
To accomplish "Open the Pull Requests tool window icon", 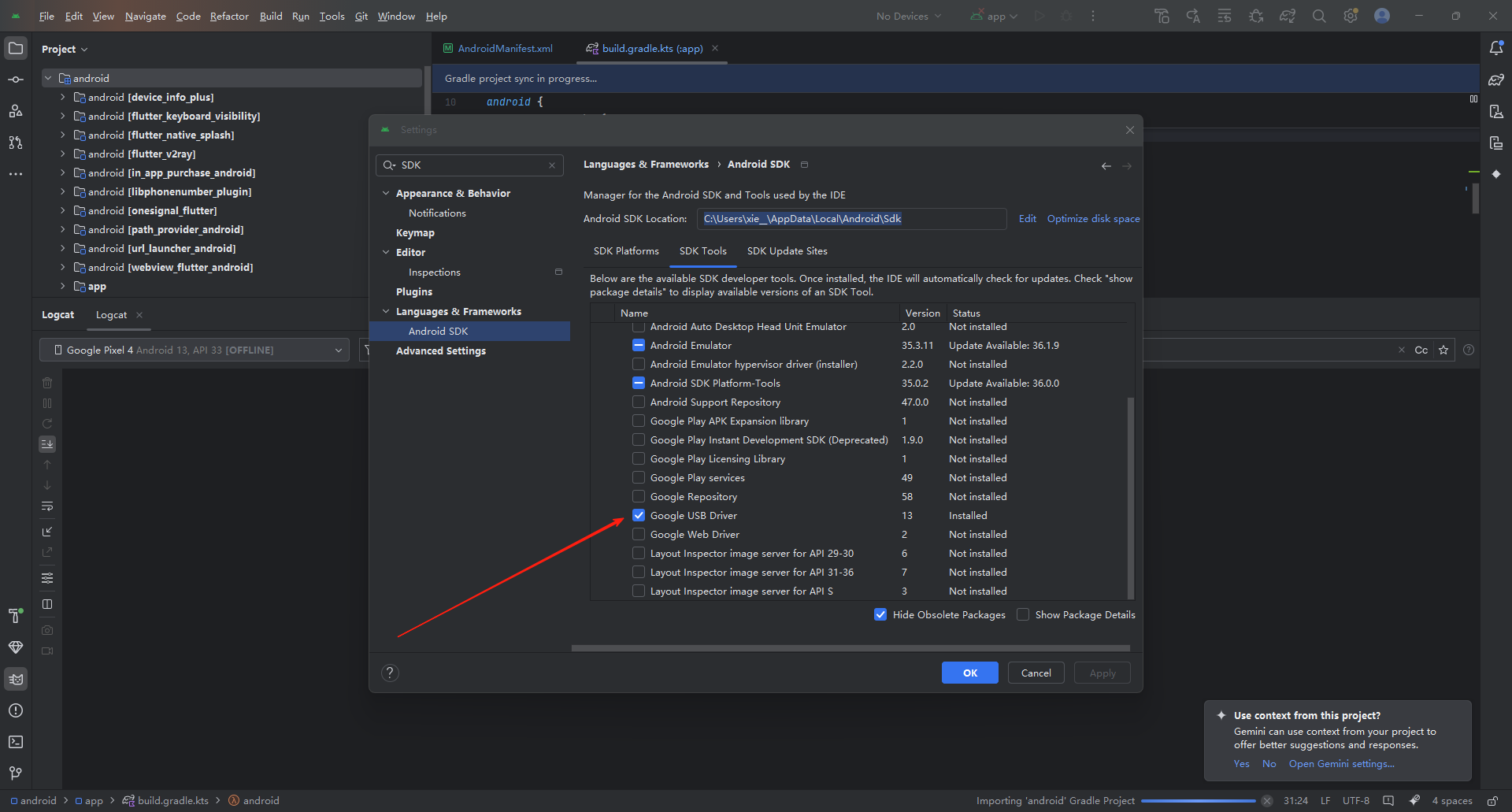I will (x=16, y=143).
